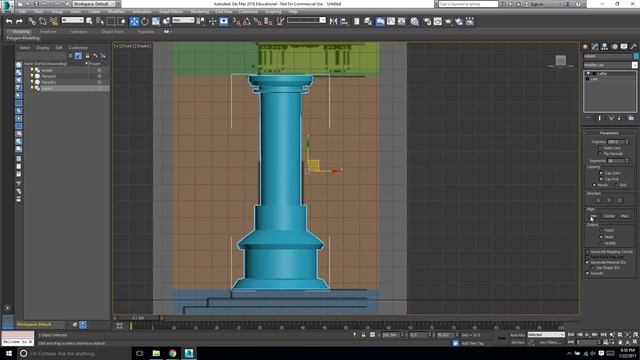Click the Mirror tool icon
The width and height of the screenshot is (640, 360).
tap(333, 21)
